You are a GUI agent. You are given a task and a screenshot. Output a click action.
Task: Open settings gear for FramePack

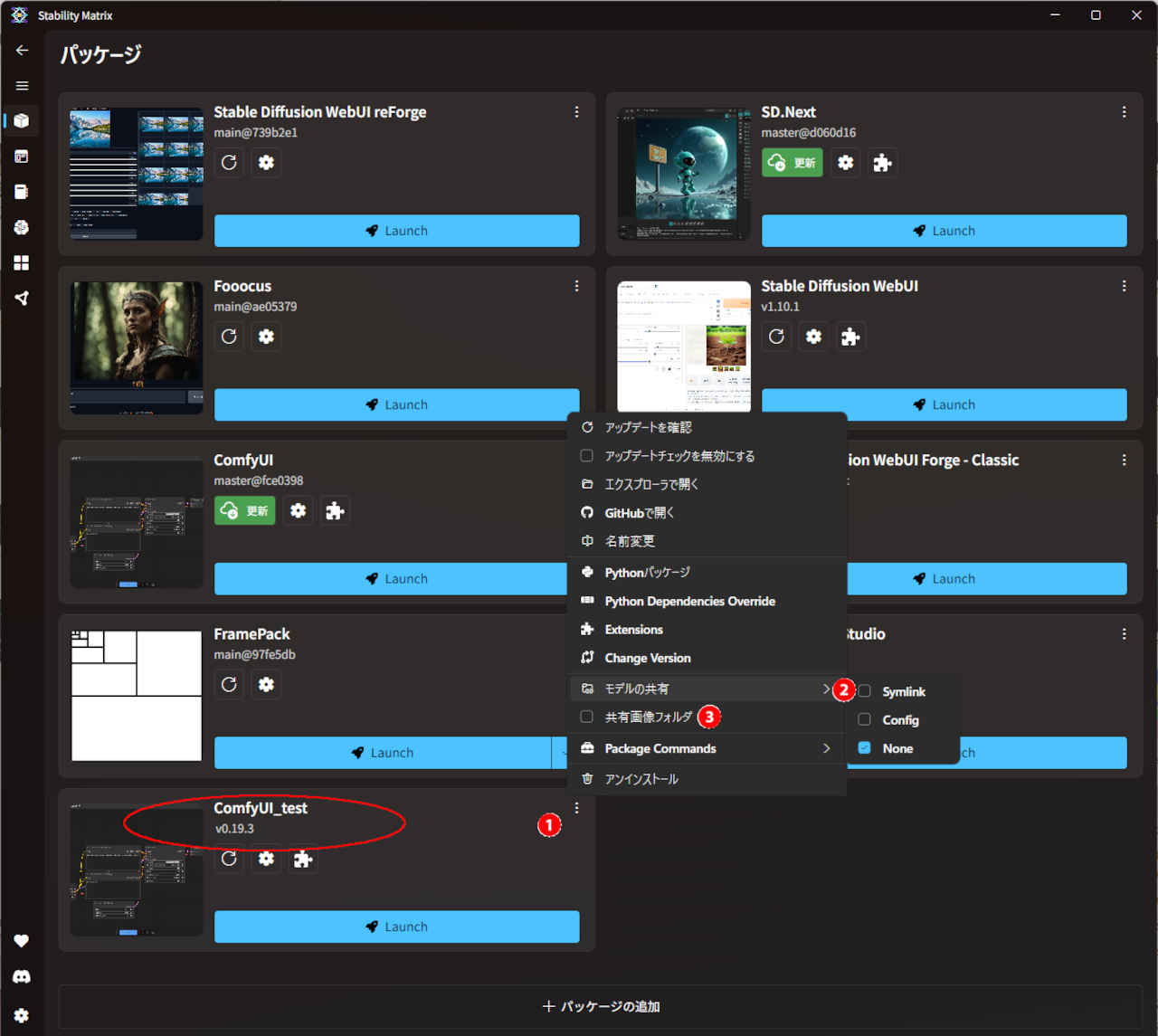point(266,684)
